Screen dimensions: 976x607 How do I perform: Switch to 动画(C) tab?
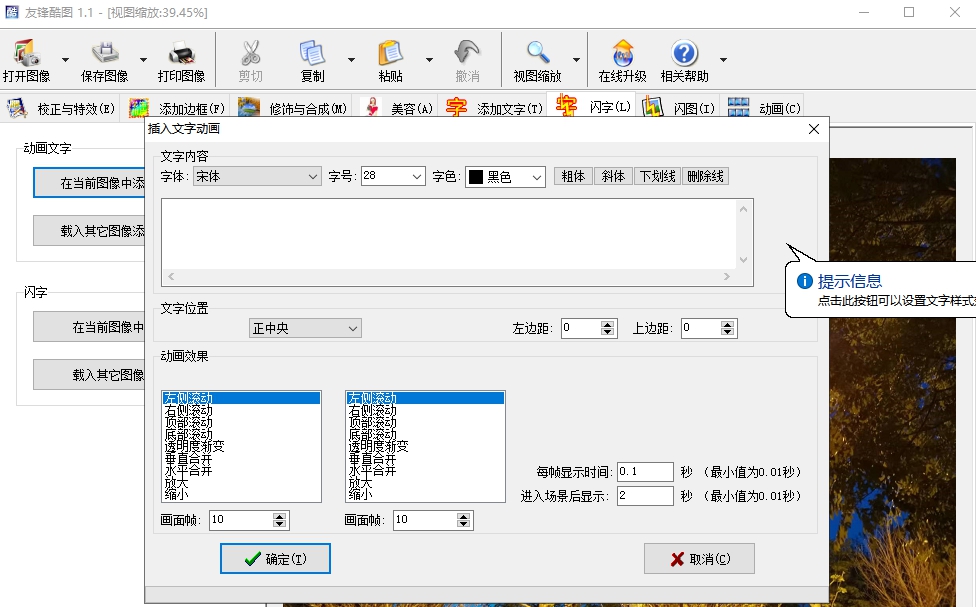click(x=762, y=108)
